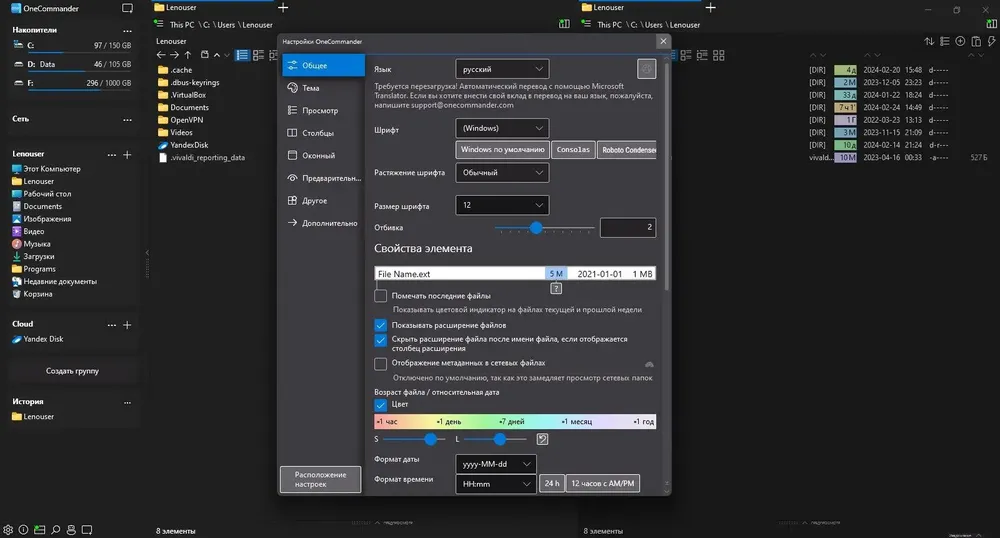This screenshot has height=538, width=1000.
Task: Click the sort arrows icon in right pane
Action: (929, 41)
